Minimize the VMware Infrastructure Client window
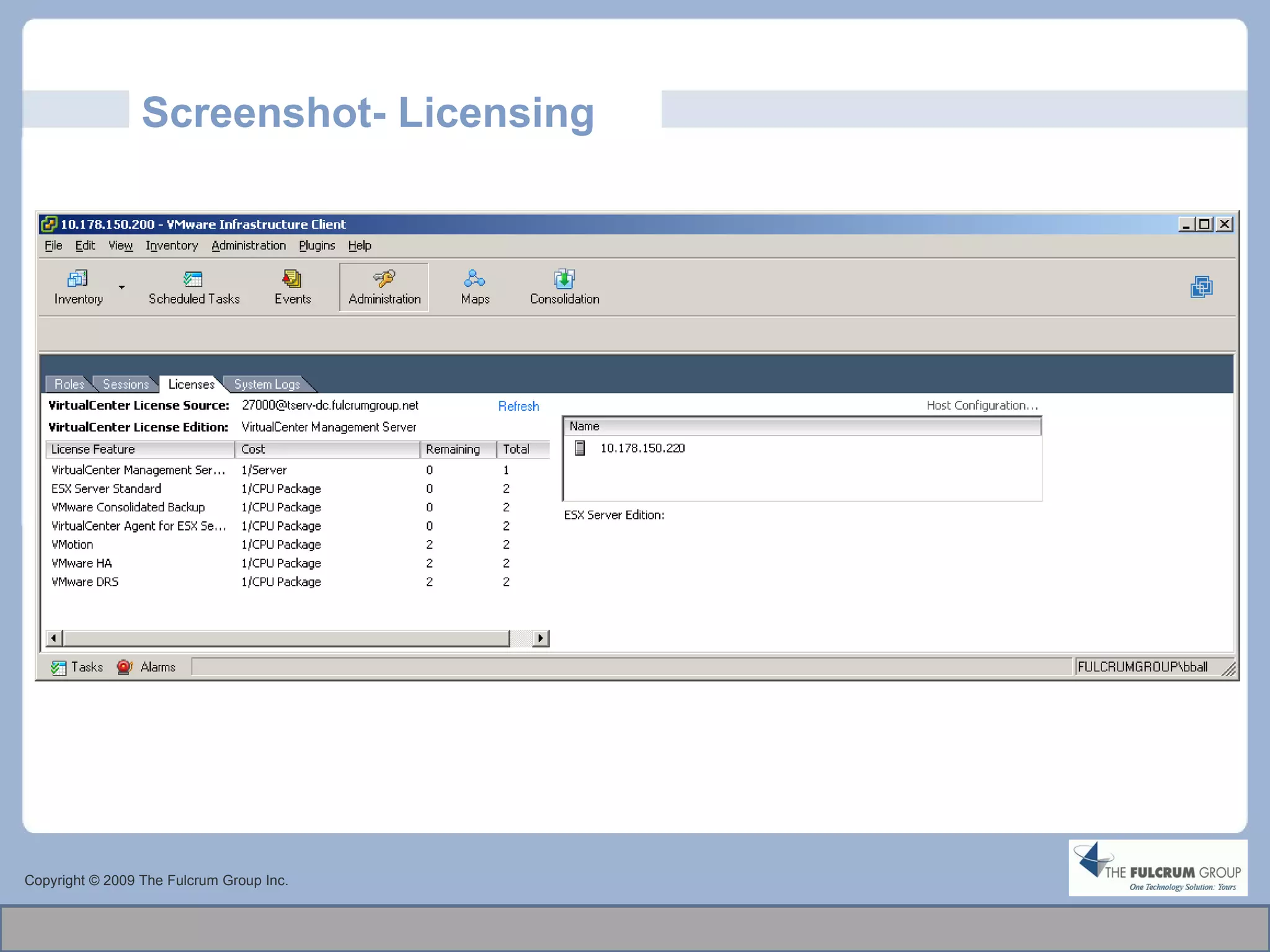The height and width of the screenshot is (952, 1270). 1186,224
